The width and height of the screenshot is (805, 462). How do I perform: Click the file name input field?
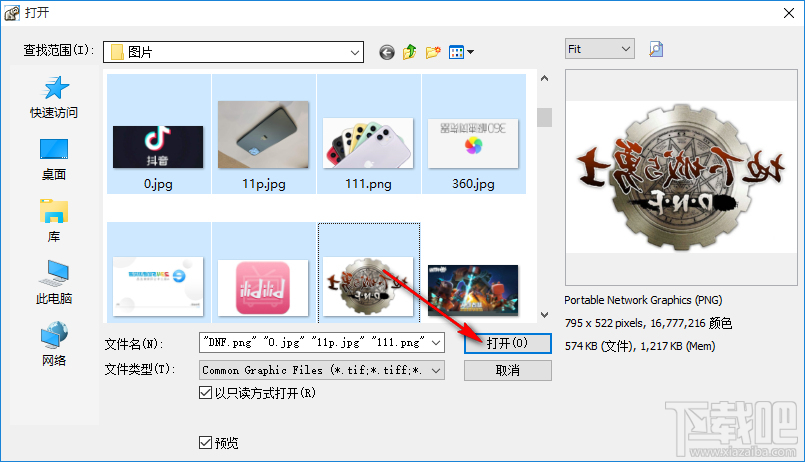(x=314, y=342)
